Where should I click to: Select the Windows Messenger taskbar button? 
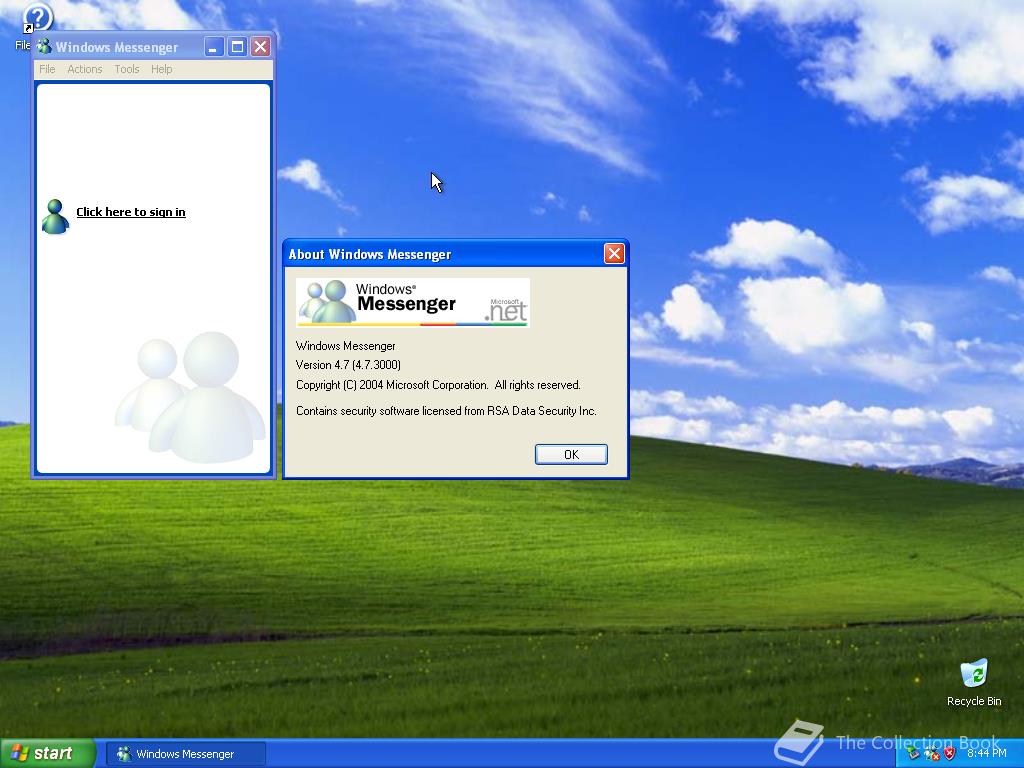pos(186,754)
